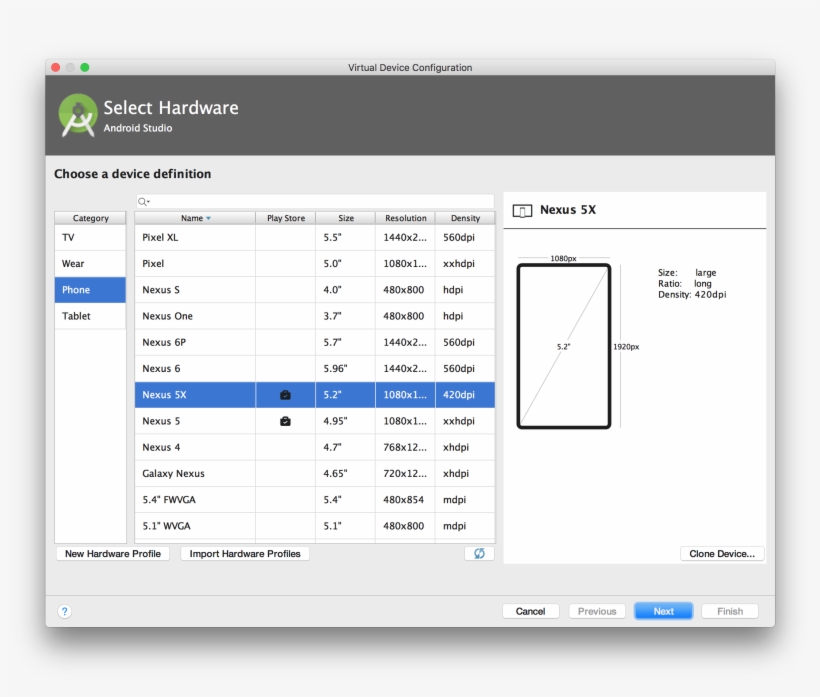820x697 pixels.
Task: Click the refresh device list icon
Action: pos(479,553)
